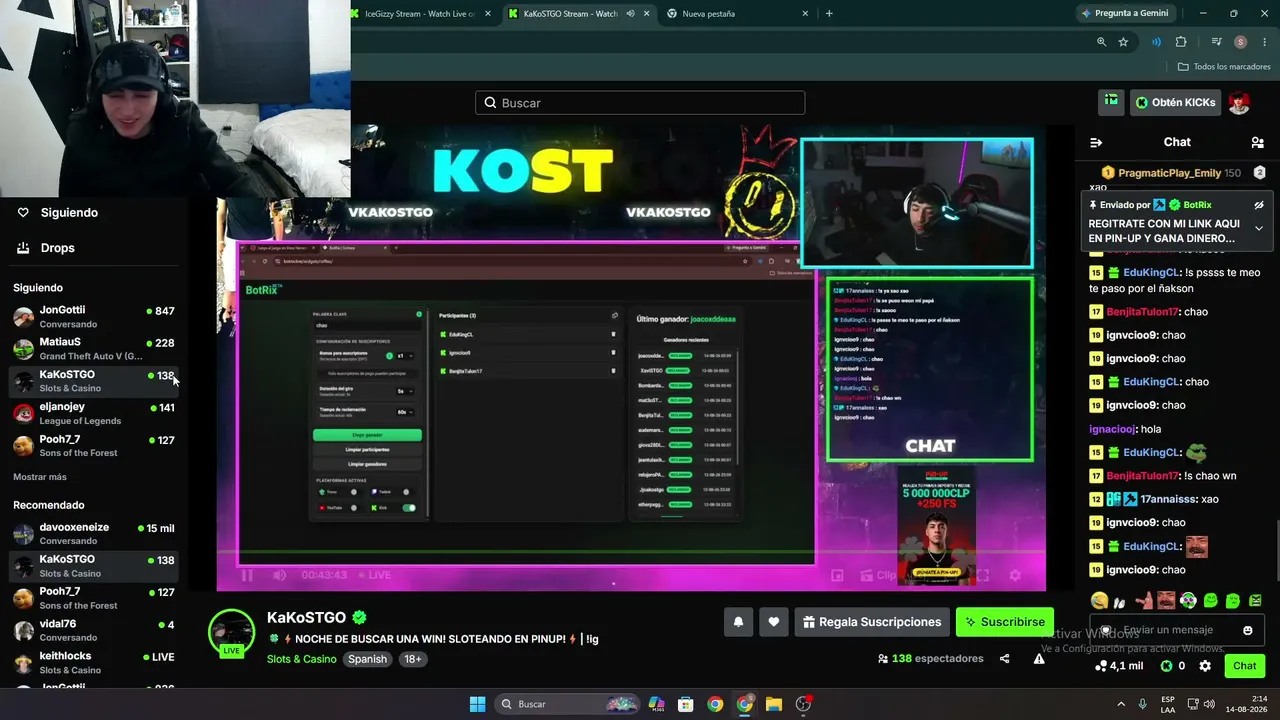Open the Microsoft Store taskbar icon

[x=685, y=704]
